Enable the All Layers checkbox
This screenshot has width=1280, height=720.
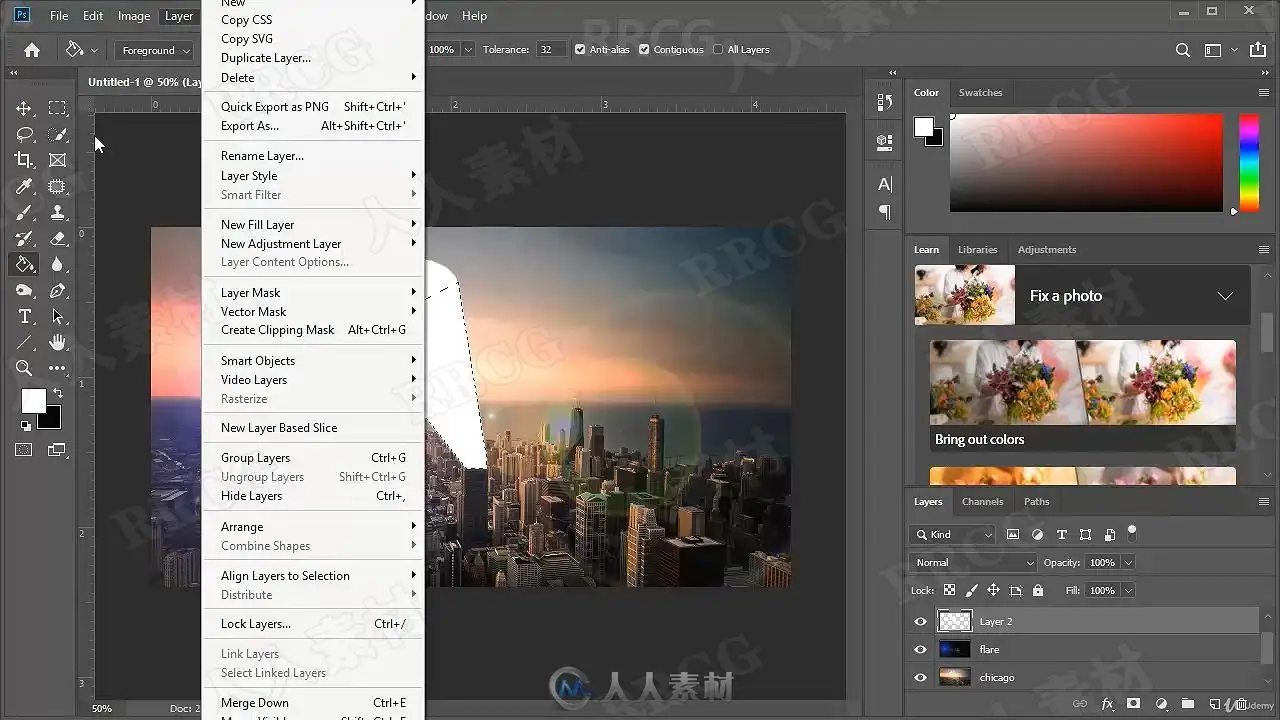pyautogui.click(x=718, y=50)
